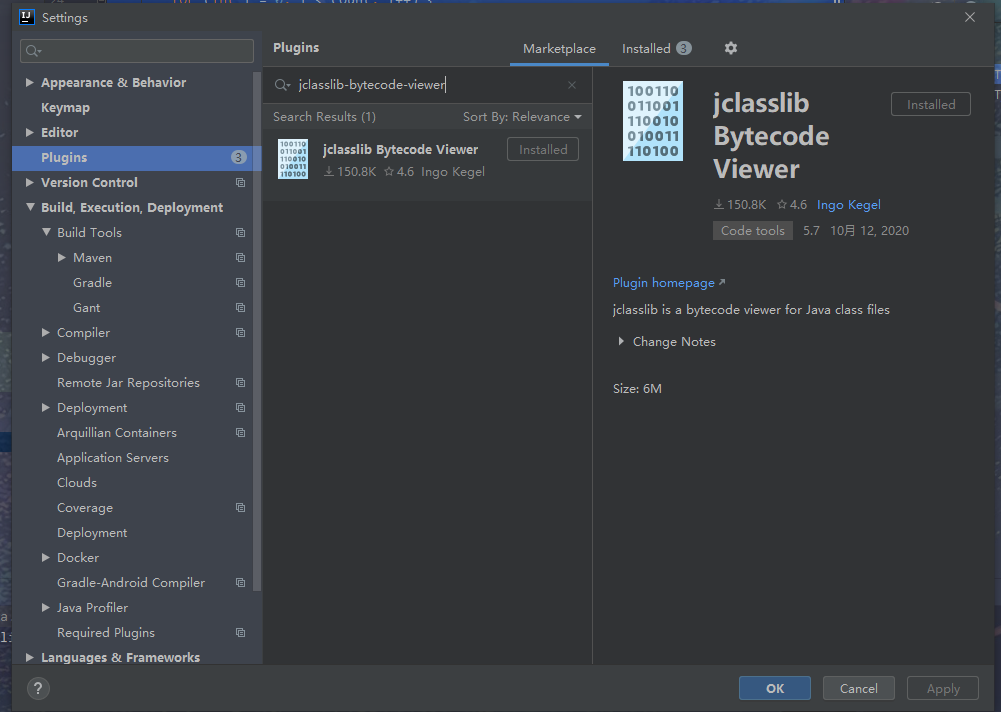The width and height of the screenshot is (1001, 712).
Task: Click Installed button in search result row
Action: (543, 149)
